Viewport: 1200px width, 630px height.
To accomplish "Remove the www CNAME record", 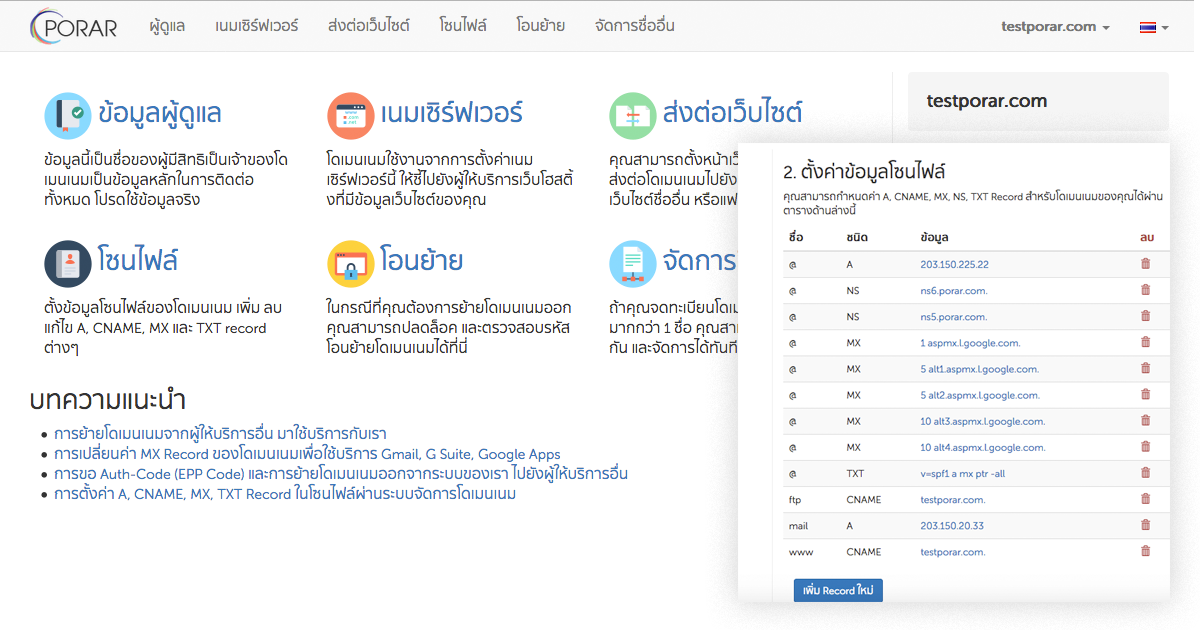I will [x=1145, y=551].
